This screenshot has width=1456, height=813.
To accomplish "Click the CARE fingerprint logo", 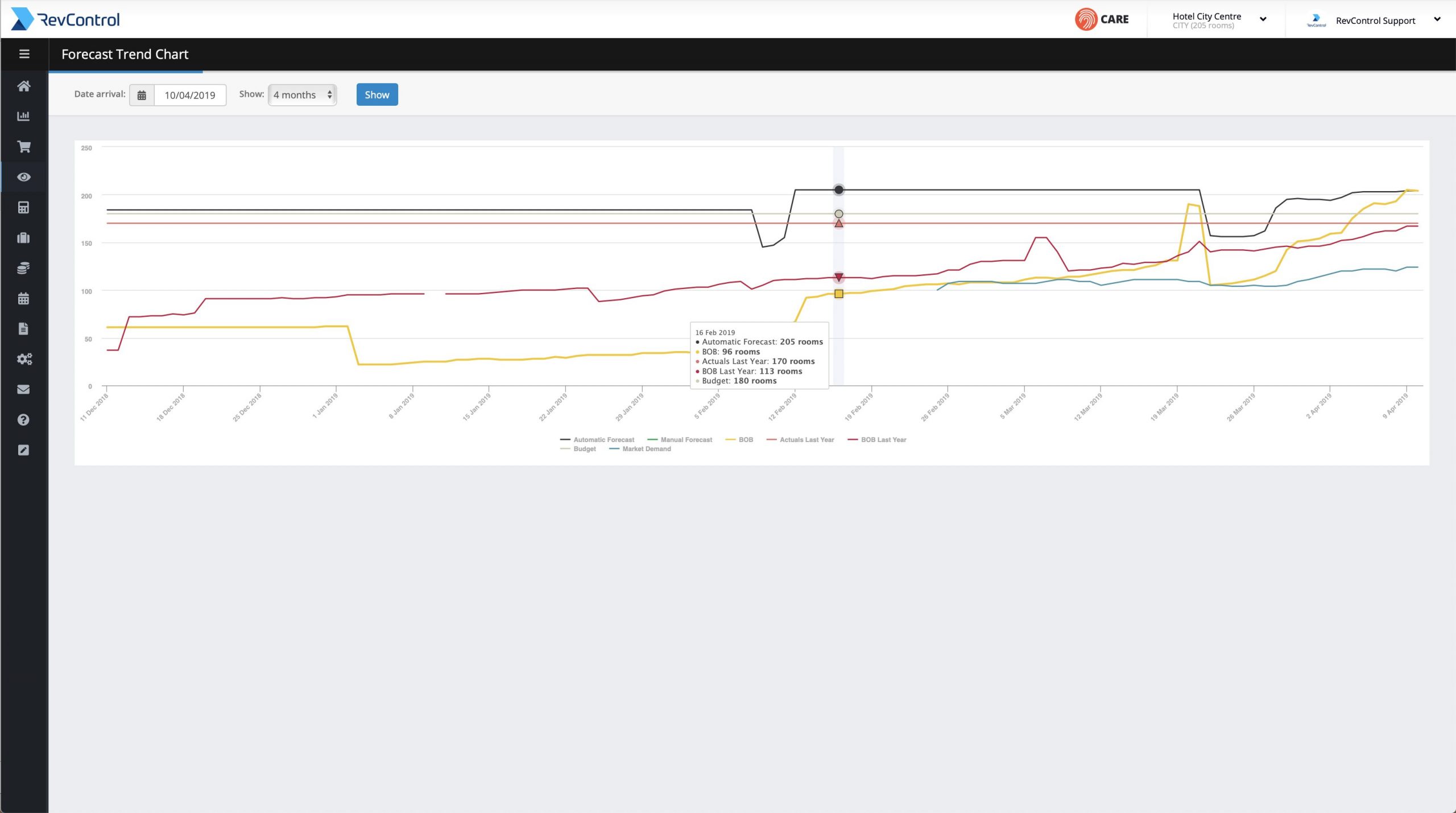I will pos(1102,19).
